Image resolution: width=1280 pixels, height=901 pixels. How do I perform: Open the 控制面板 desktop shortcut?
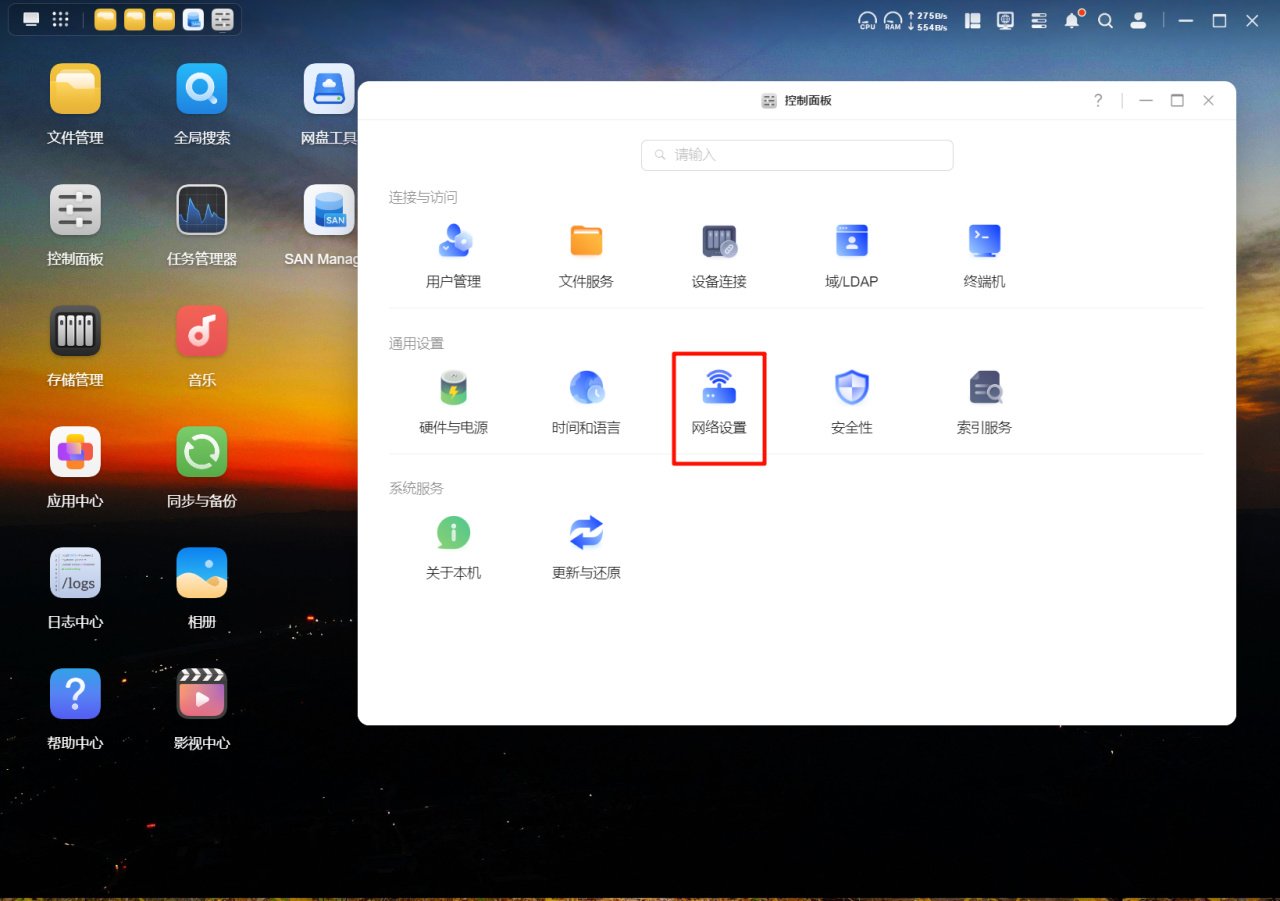click(x=75, y=225)
